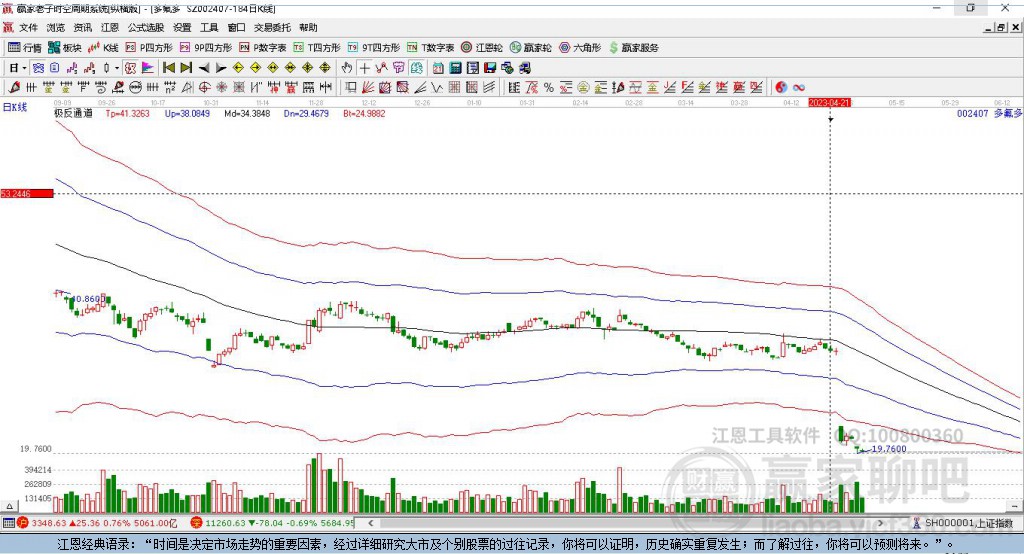Click the 沪 Shanghai index status icon

(23, 523)
